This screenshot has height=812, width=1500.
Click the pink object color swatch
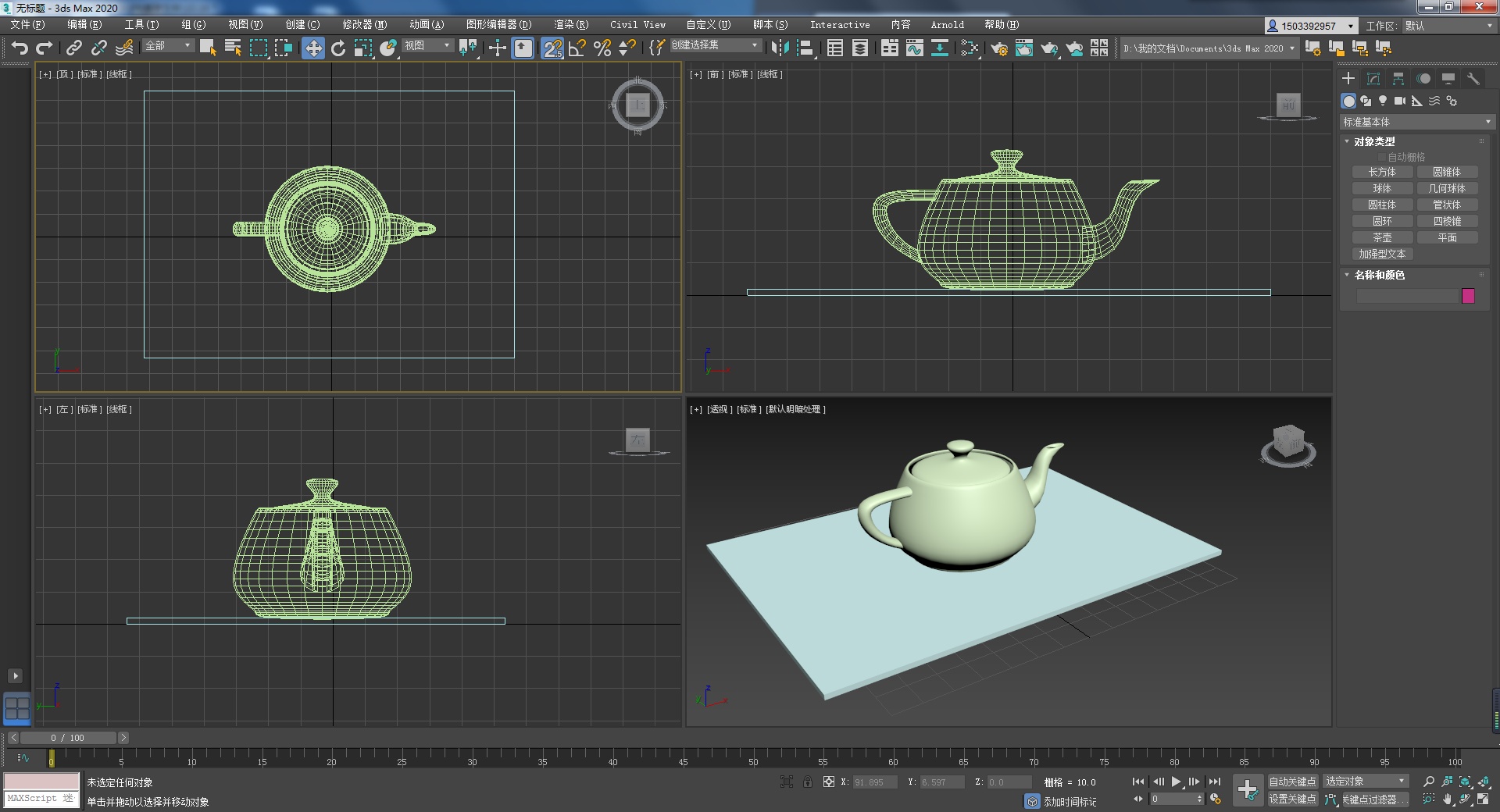click(x=1468, y=296)
